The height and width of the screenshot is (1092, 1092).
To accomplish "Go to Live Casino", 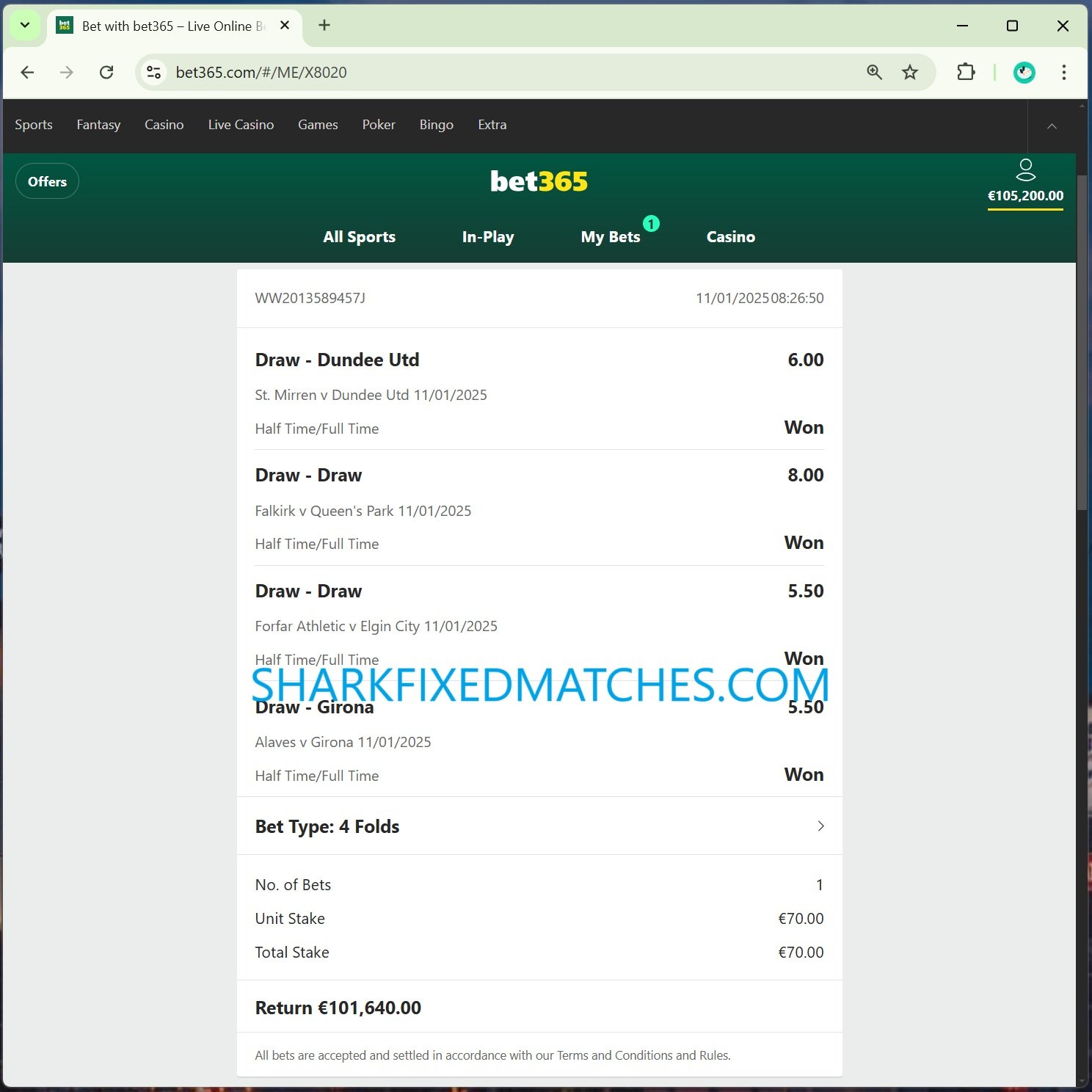I will (241, 125).
